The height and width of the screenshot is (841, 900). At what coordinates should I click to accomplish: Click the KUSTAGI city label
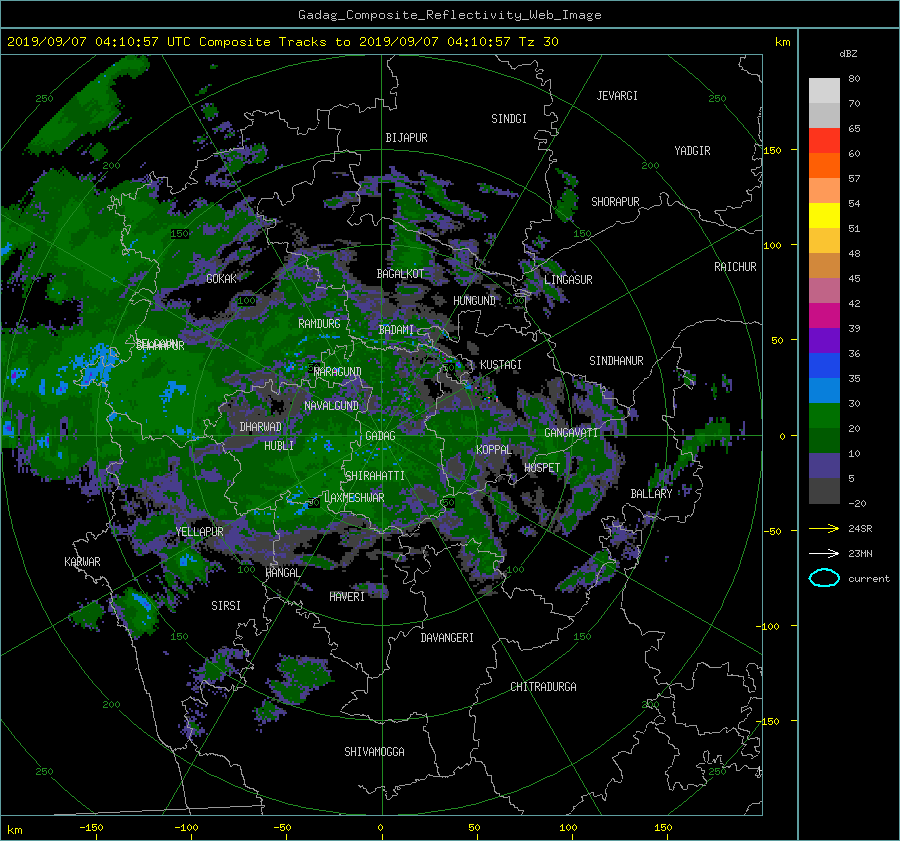click(x=501, y=365)
